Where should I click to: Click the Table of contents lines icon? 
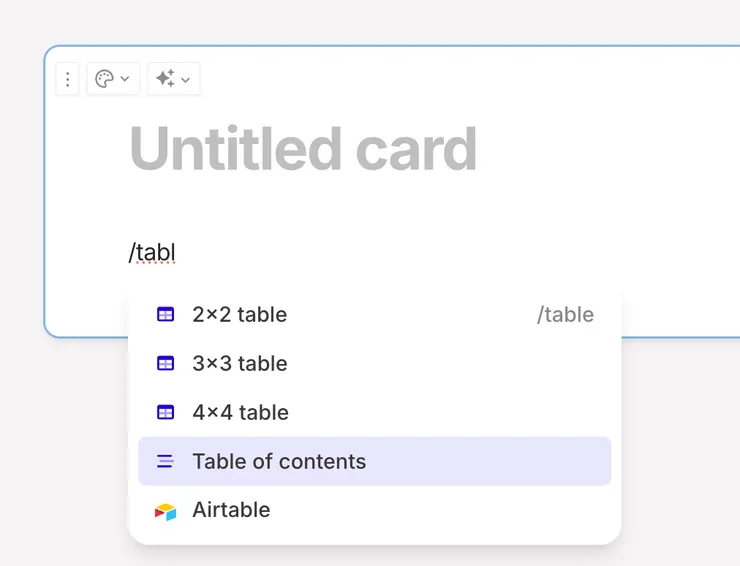click(x=166, y=461)
